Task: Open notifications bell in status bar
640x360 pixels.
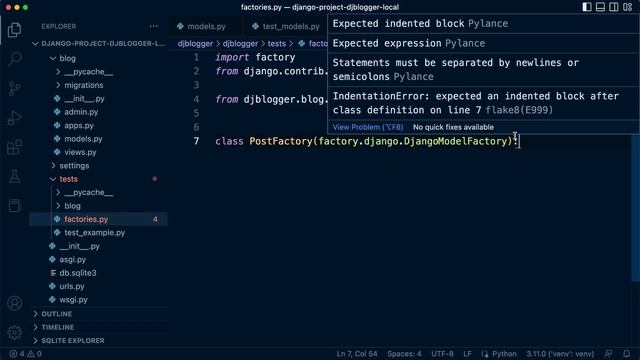Action: [627, 354]
